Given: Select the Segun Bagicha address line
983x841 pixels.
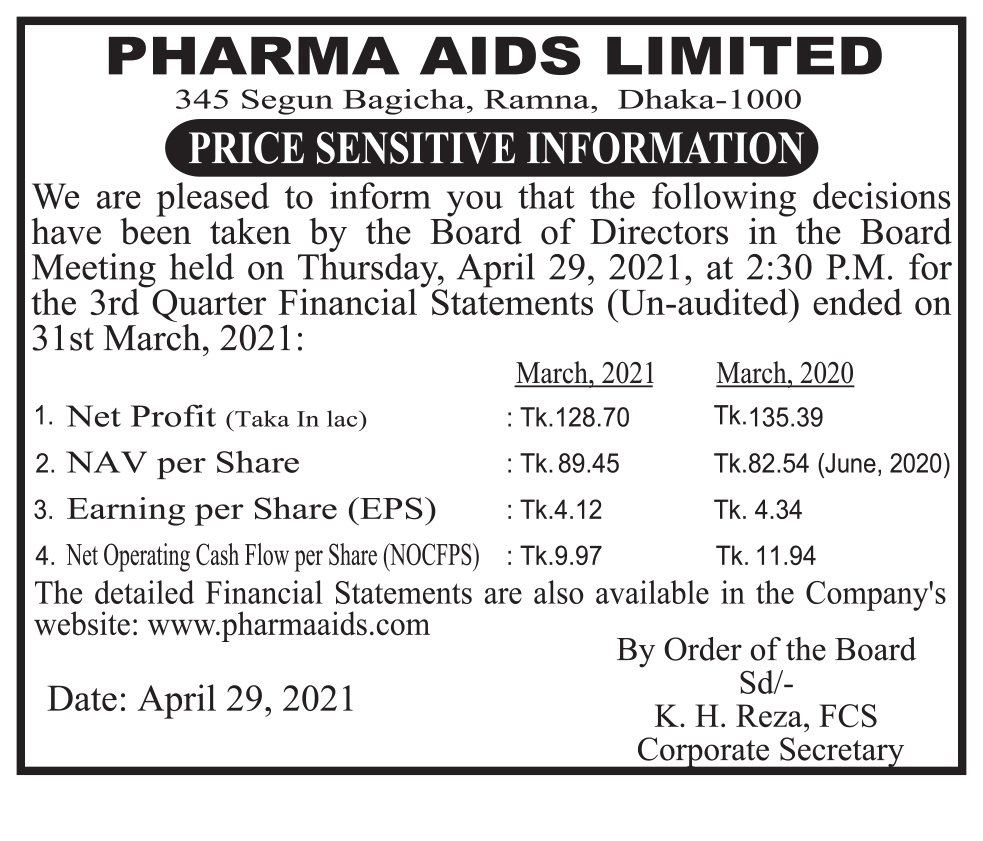Looking at the screenshot, I should pos(488,100).
